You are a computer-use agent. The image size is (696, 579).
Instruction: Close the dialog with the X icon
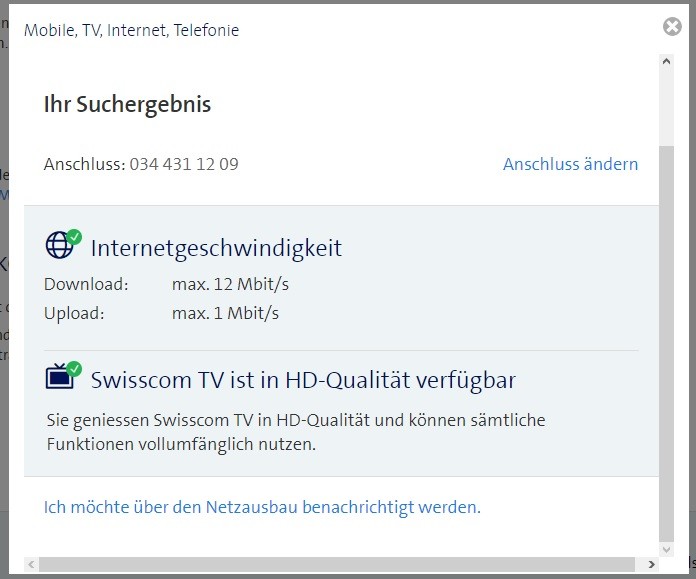coord(672,27)
